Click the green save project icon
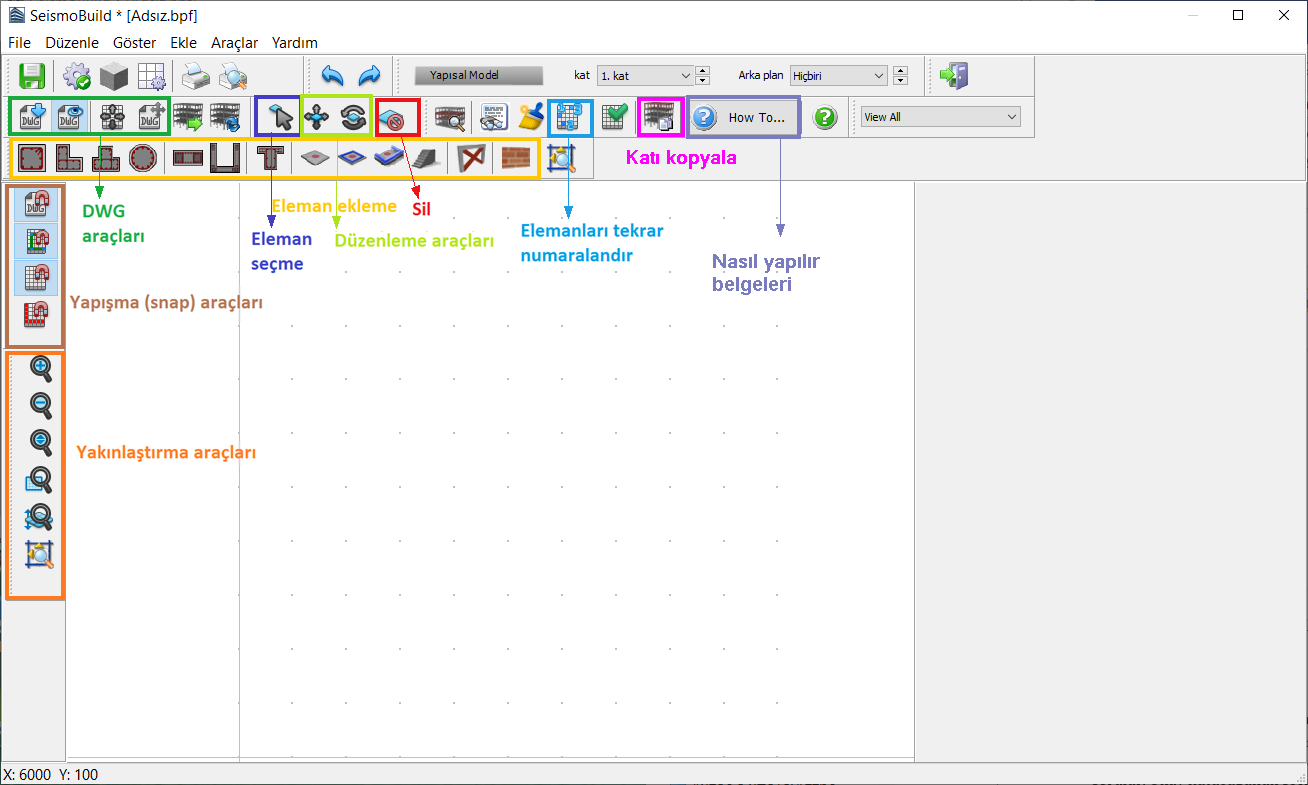Screen dimensions: 1308x785 point(32,76)
